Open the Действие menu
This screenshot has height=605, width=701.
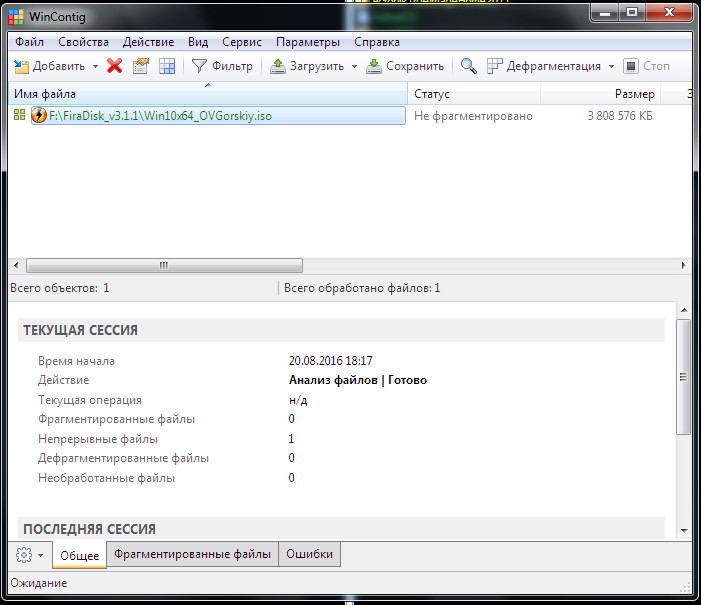[148, 42]
